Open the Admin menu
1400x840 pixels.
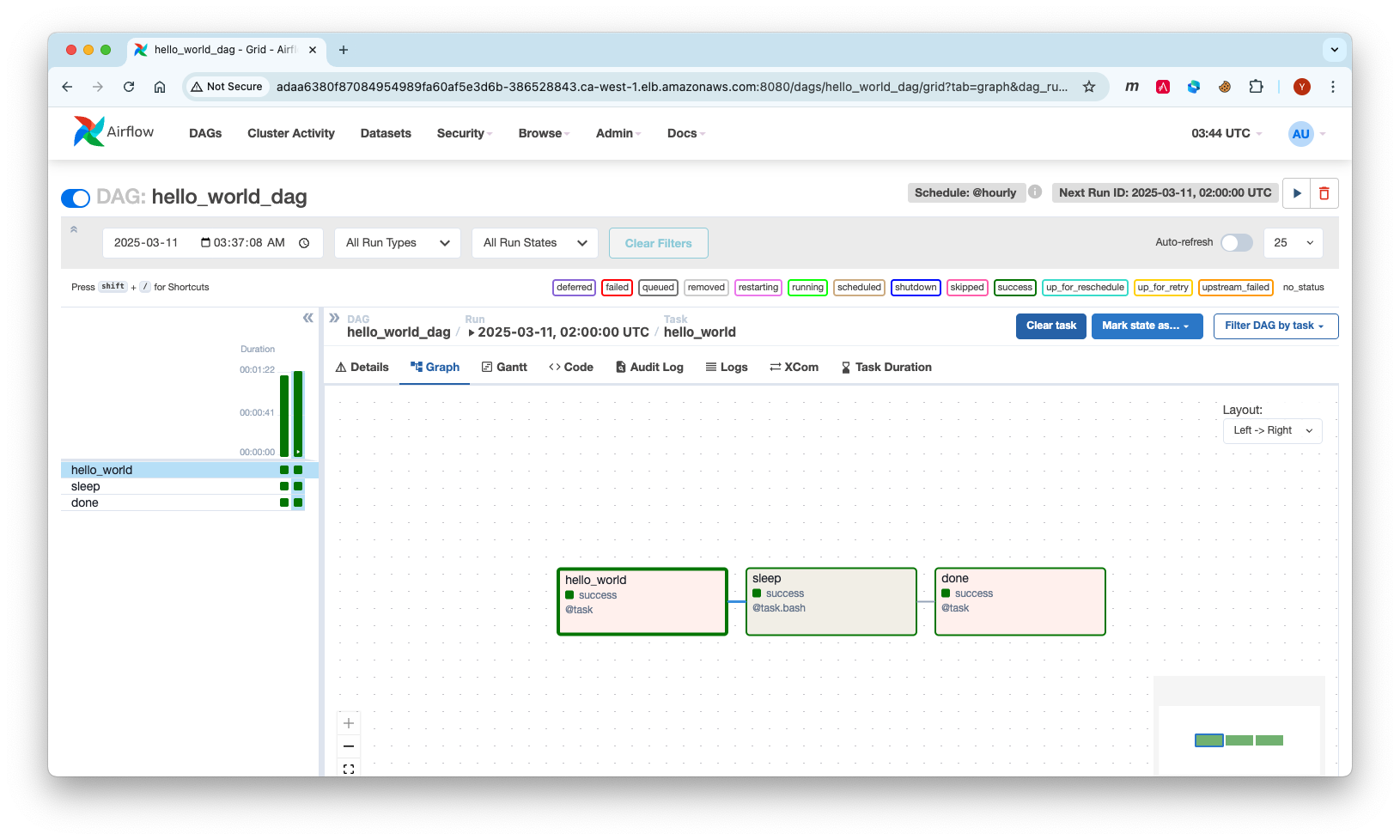coord(618,133)
